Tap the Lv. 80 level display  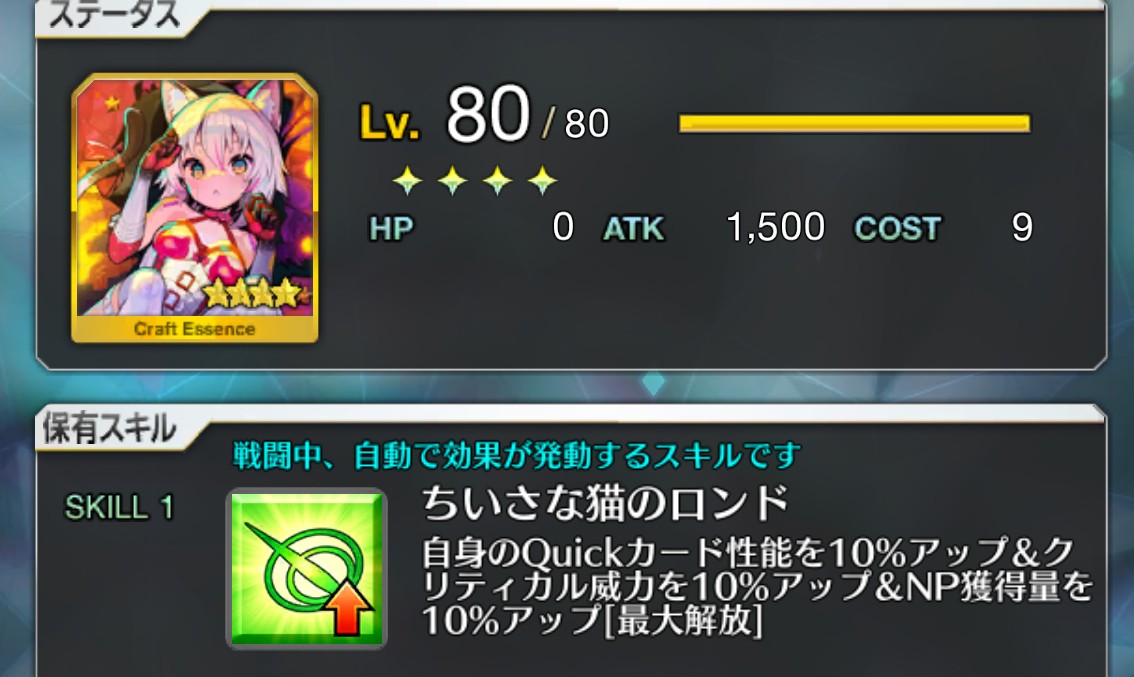(x=485, y=116)
